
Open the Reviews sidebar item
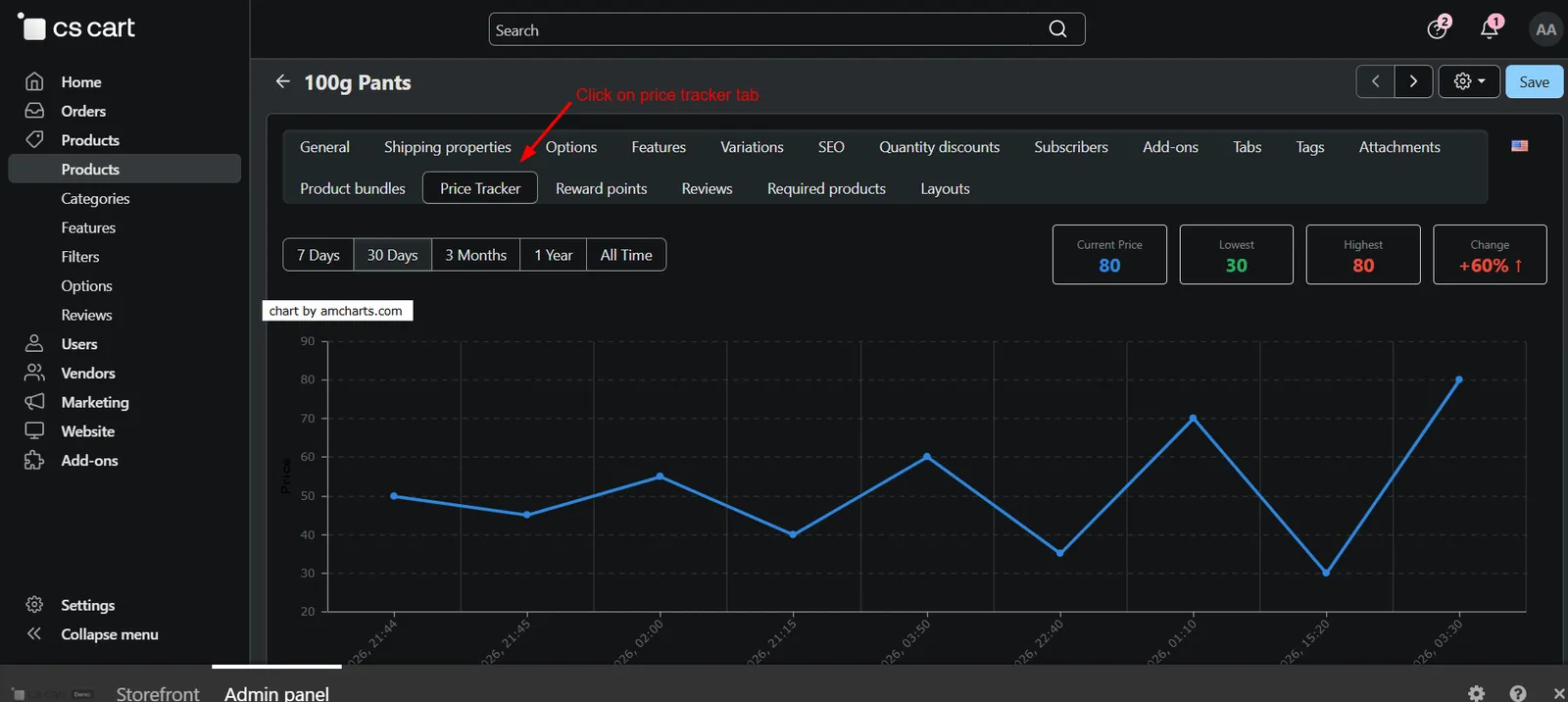(86, 315)
